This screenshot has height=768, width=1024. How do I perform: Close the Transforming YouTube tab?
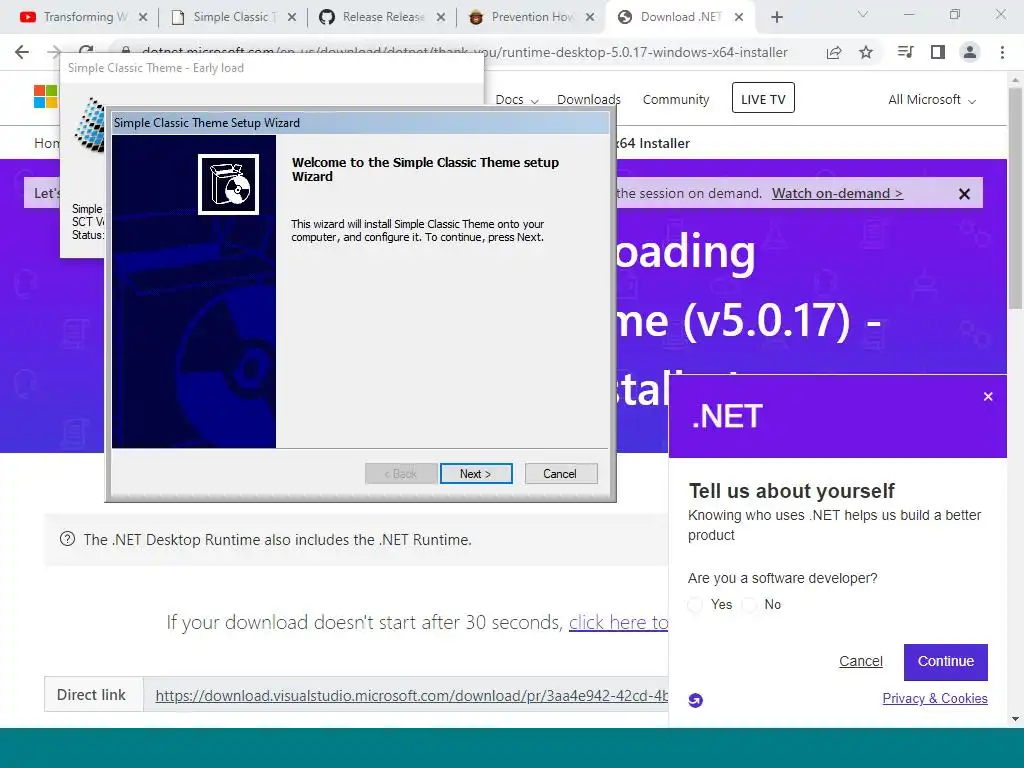coord(143,17)
